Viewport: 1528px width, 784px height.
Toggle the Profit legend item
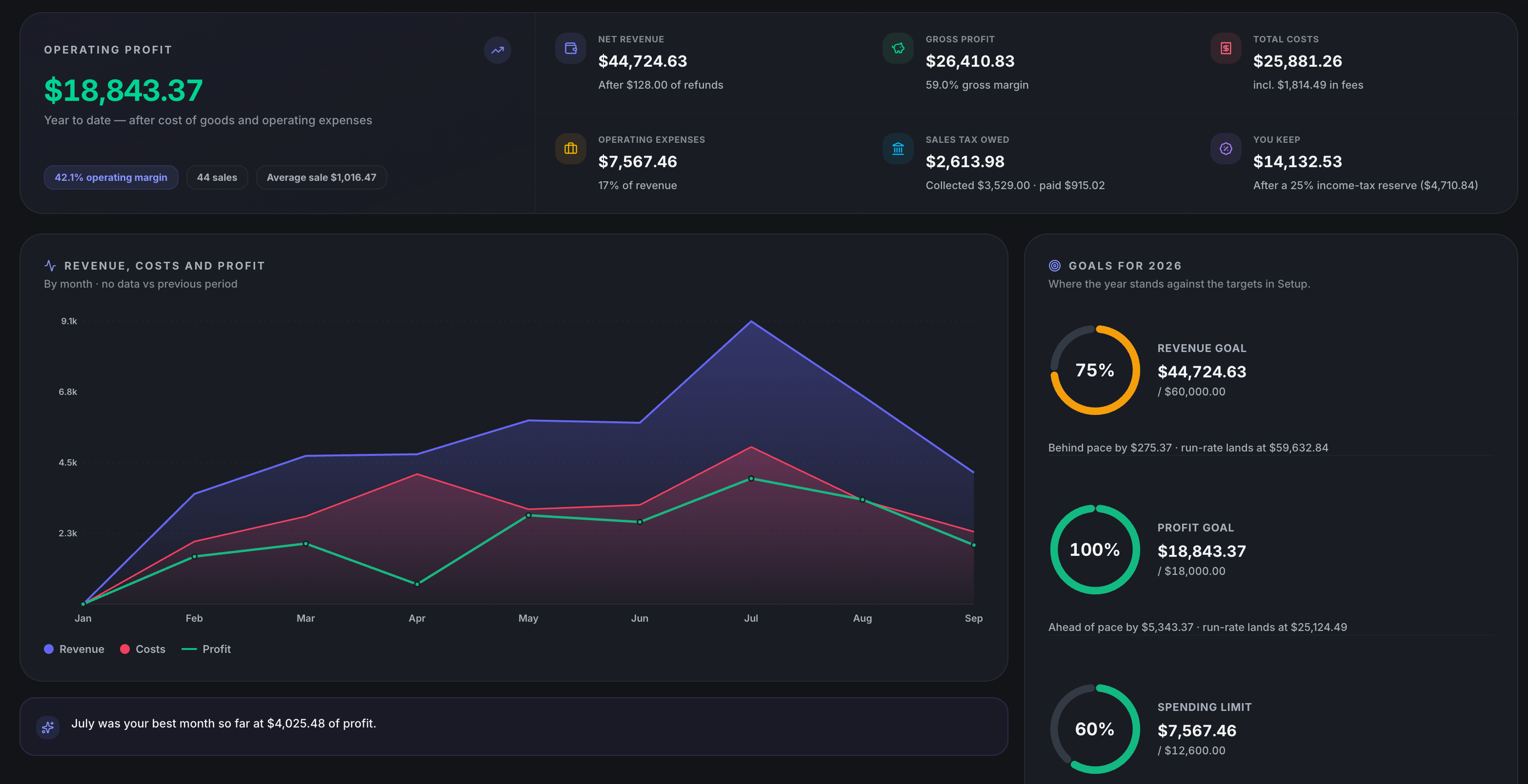[206, 649]
